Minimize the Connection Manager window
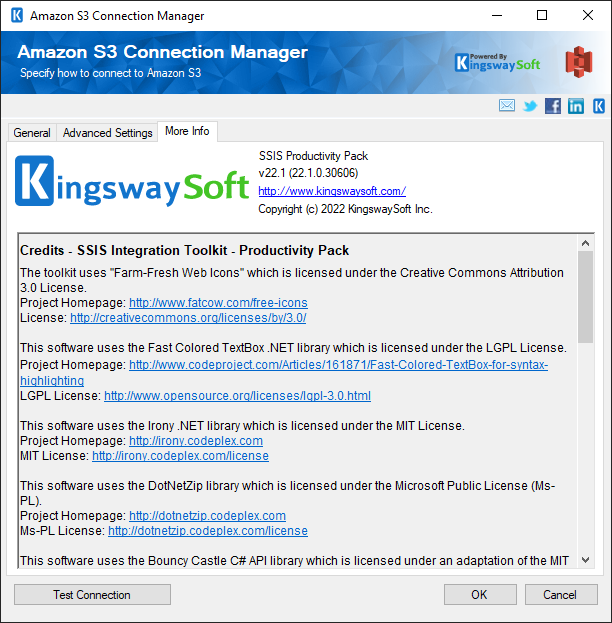The image size is (612, 623). coord(497,15)
